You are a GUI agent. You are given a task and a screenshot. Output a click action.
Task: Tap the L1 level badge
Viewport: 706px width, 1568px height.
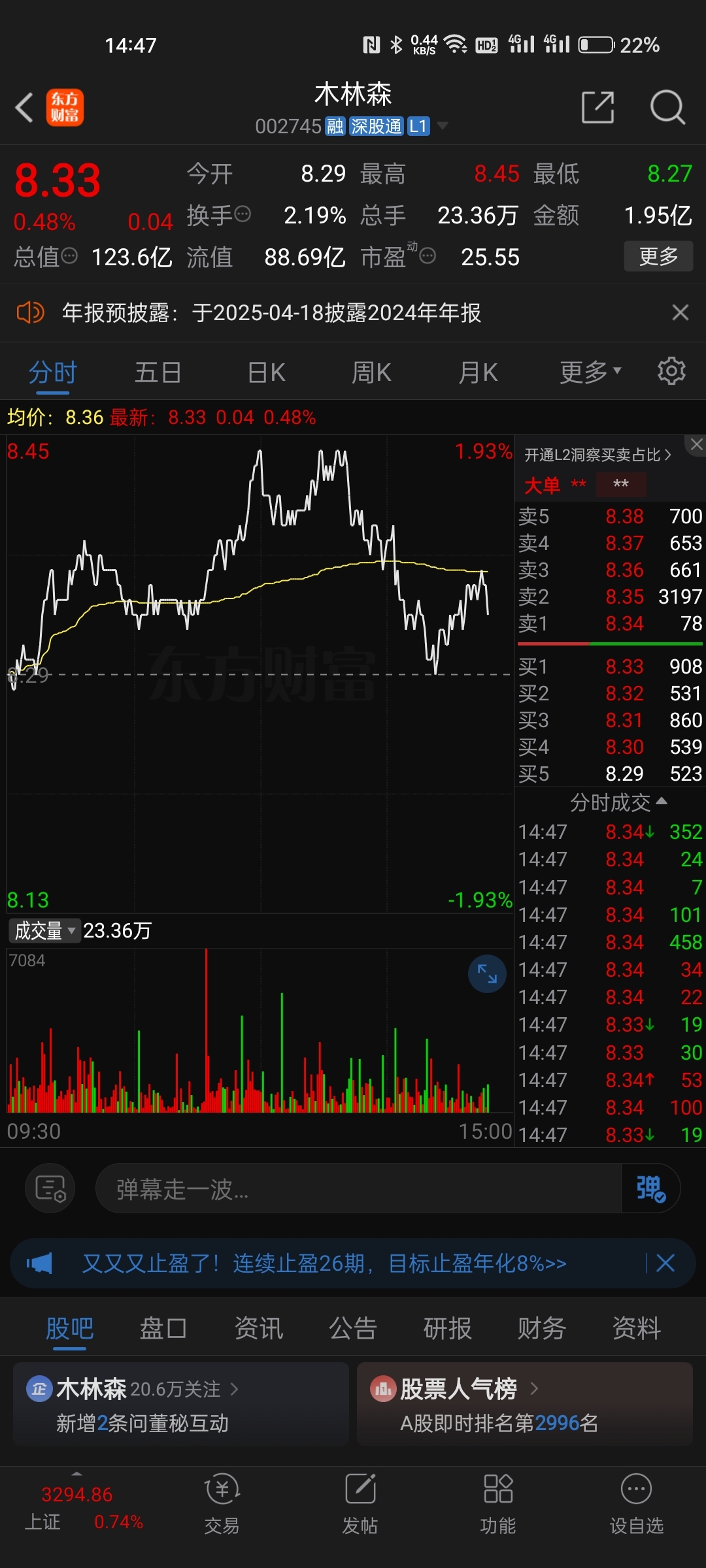418,126
